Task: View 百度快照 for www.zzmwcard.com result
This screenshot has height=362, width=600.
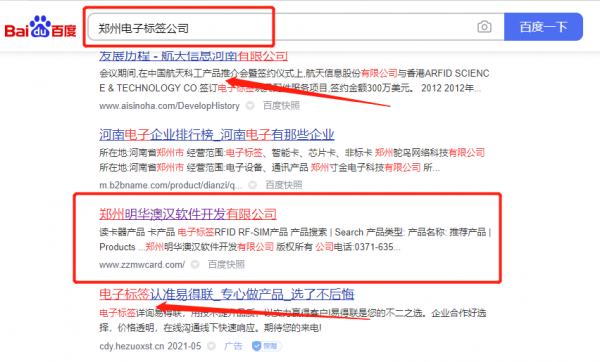Action: (x=226, y=264)
